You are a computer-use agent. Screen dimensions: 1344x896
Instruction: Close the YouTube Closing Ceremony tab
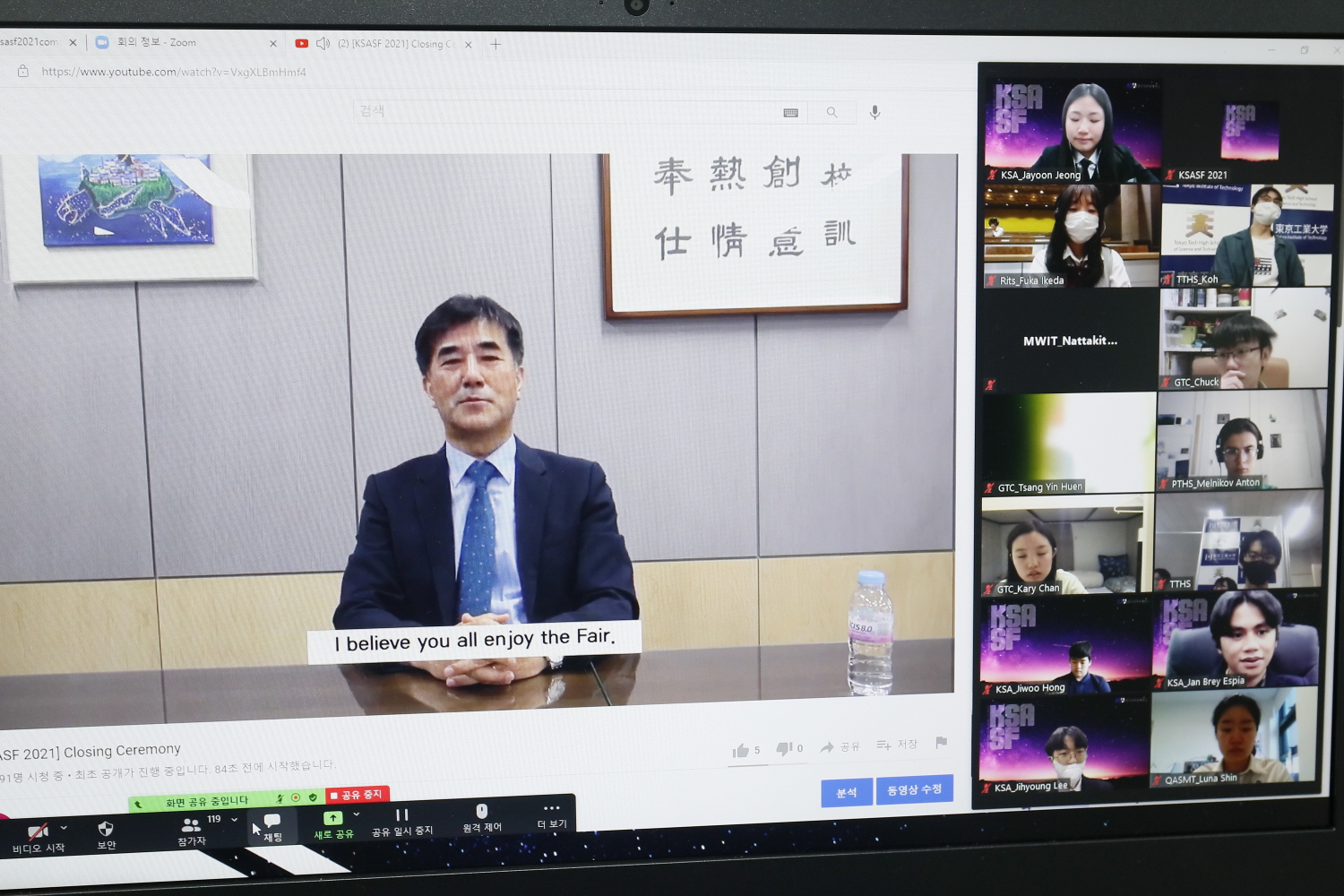(x=468, y=44)
